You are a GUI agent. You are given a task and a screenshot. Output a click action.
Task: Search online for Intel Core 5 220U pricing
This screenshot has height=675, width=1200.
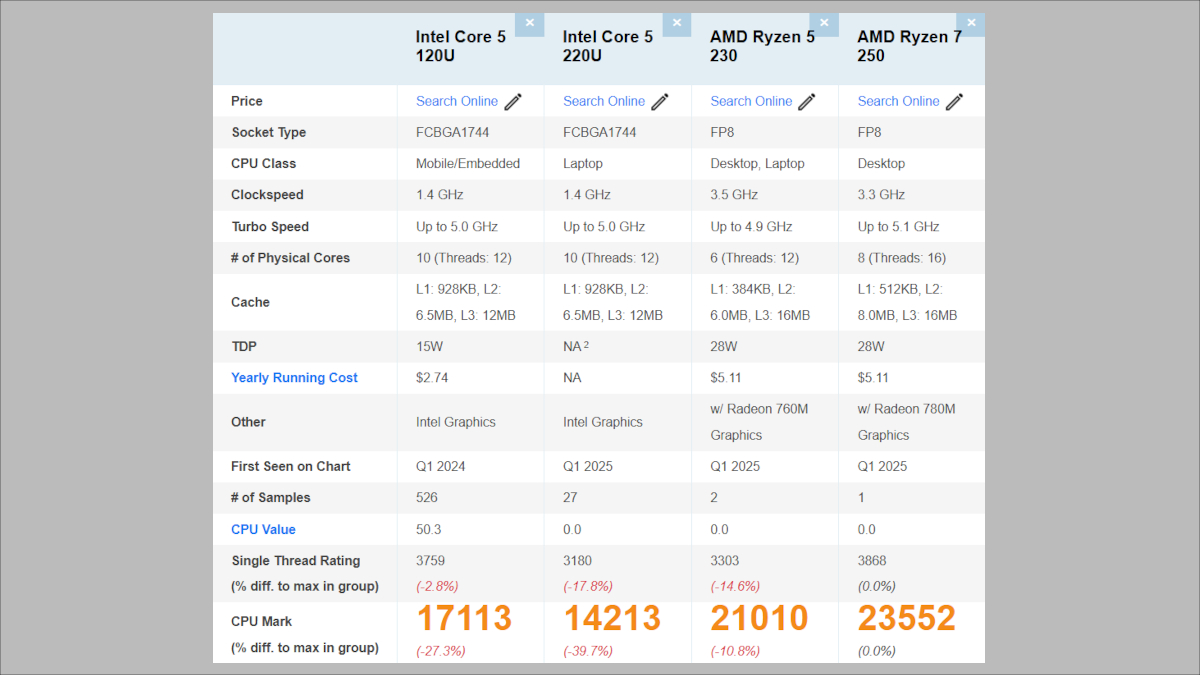(604, 101)
